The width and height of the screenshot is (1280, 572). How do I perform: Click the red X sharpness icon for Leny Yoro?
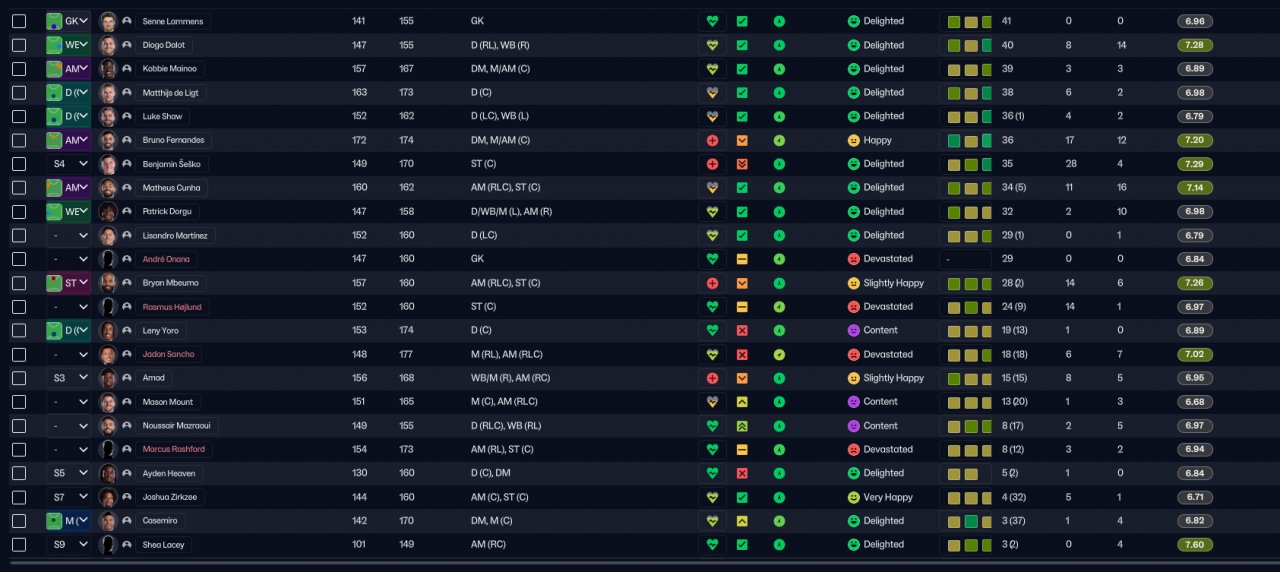pyautogui.click(x=741, y=330)
